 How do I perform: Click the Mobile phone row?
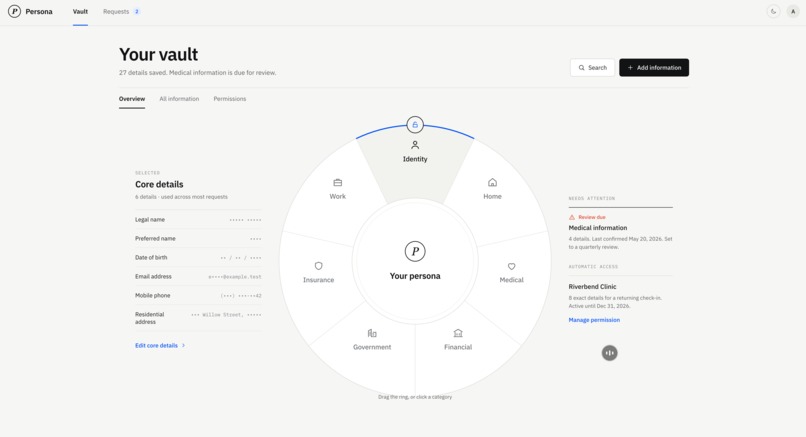198,296
